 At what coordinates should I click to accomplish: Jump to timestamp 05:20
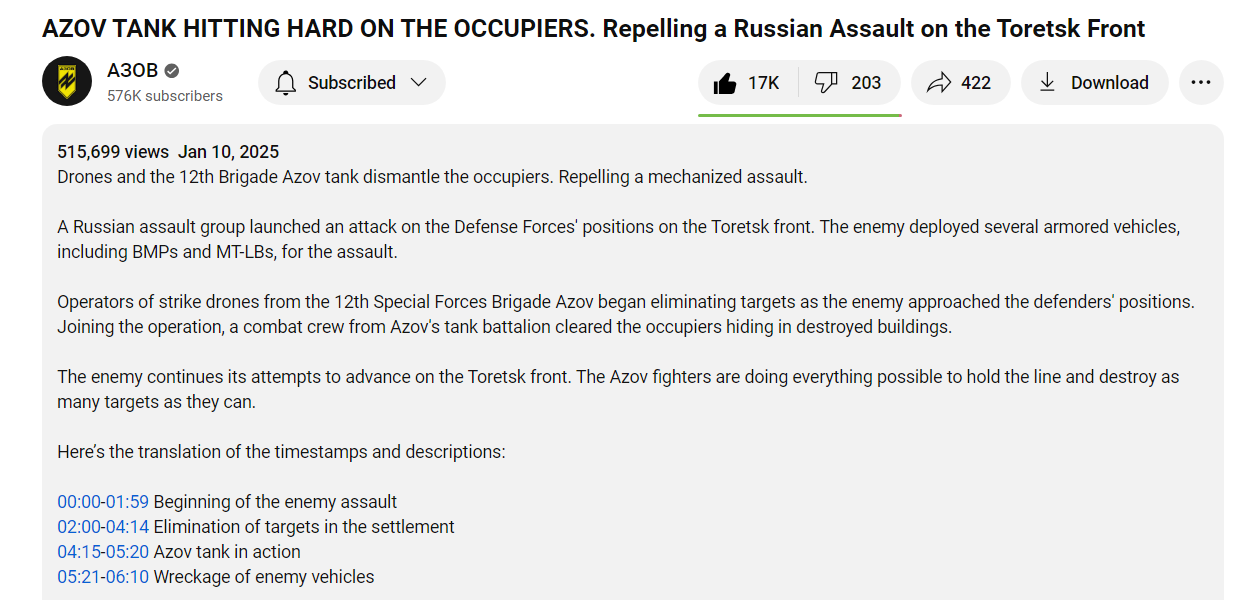point(127,552)
